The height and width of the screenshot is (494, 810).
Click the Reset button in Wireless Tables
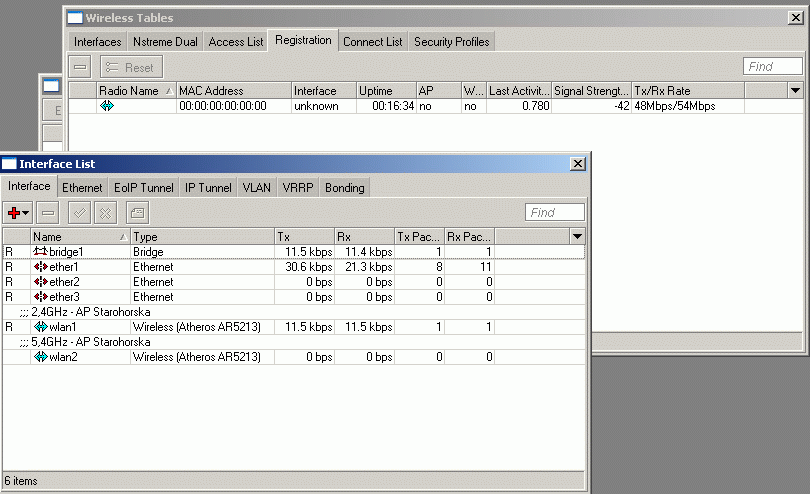tap(131, 67)
